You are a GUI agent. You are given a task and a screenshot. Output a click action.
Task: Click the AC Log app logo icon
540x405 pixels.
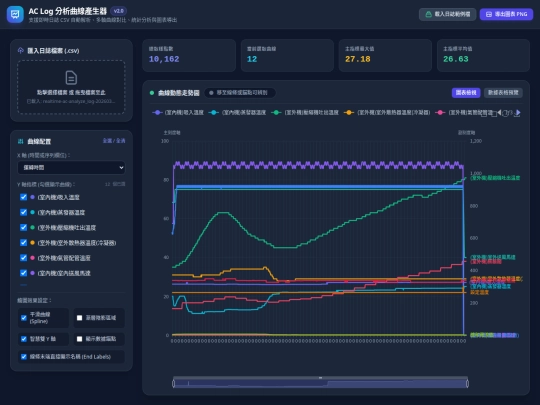coord(15,14)
